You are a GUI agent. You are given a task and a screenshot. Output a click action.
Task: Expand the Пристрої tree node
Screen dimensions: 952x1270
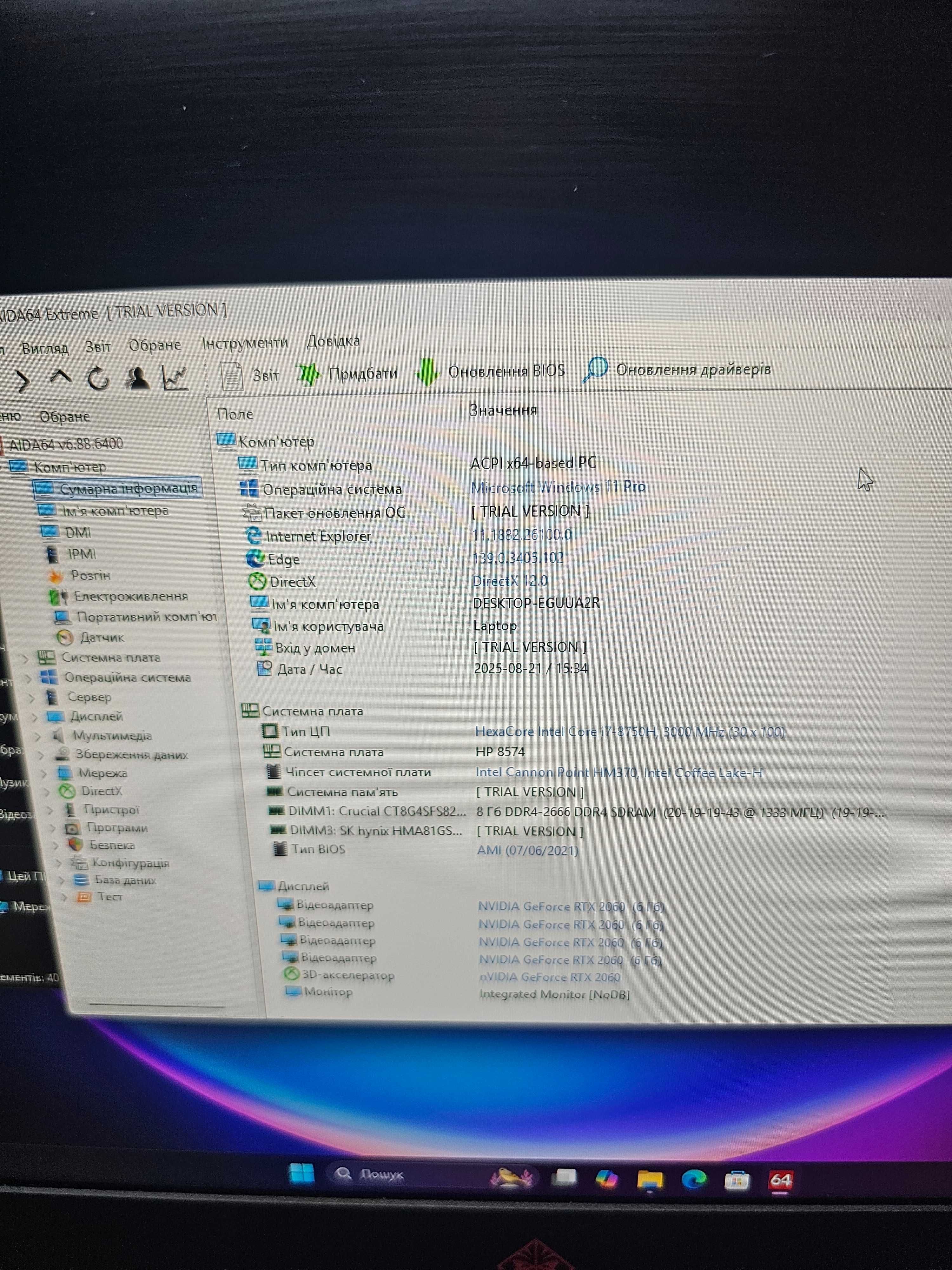point(50,811)
